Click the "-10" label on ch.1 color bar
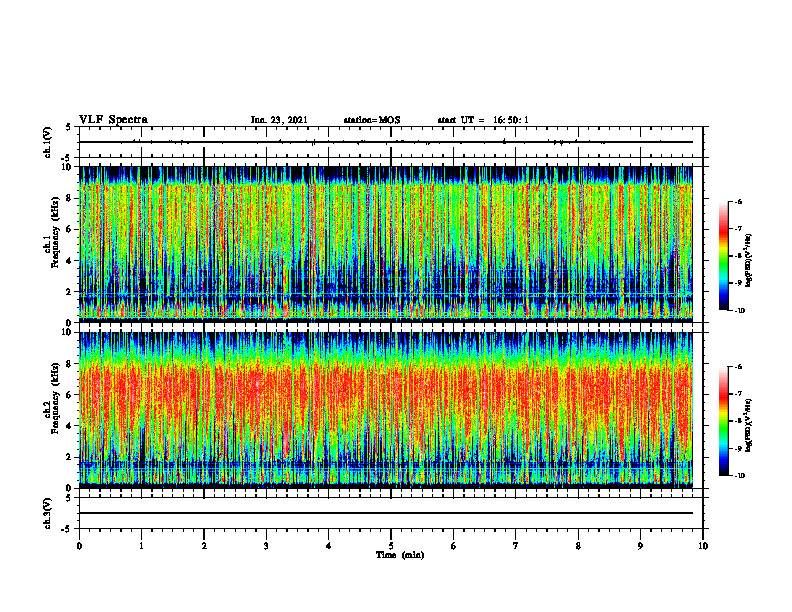 [739, 311]
